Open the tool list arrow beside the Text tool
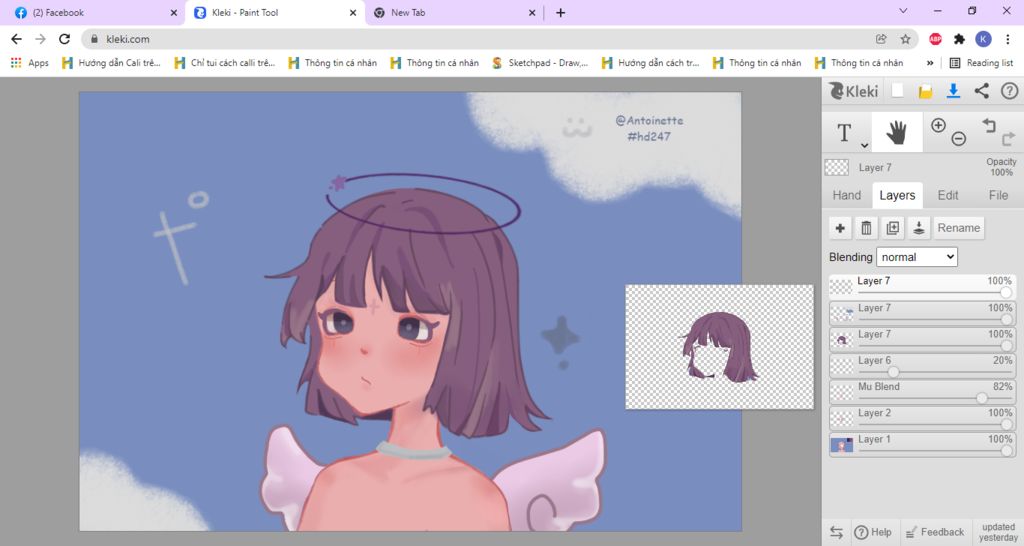 click(x=864, y=146)
